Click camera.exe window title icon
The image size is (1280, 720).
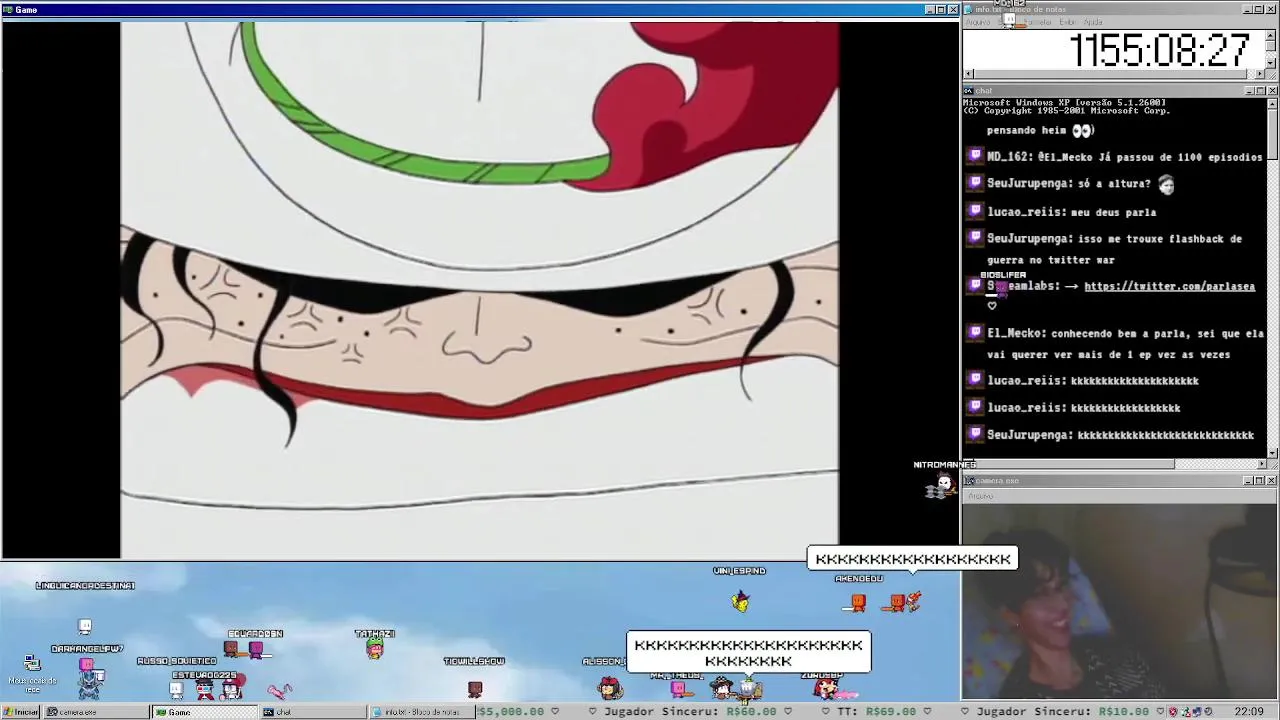click(x=968, y=481)
